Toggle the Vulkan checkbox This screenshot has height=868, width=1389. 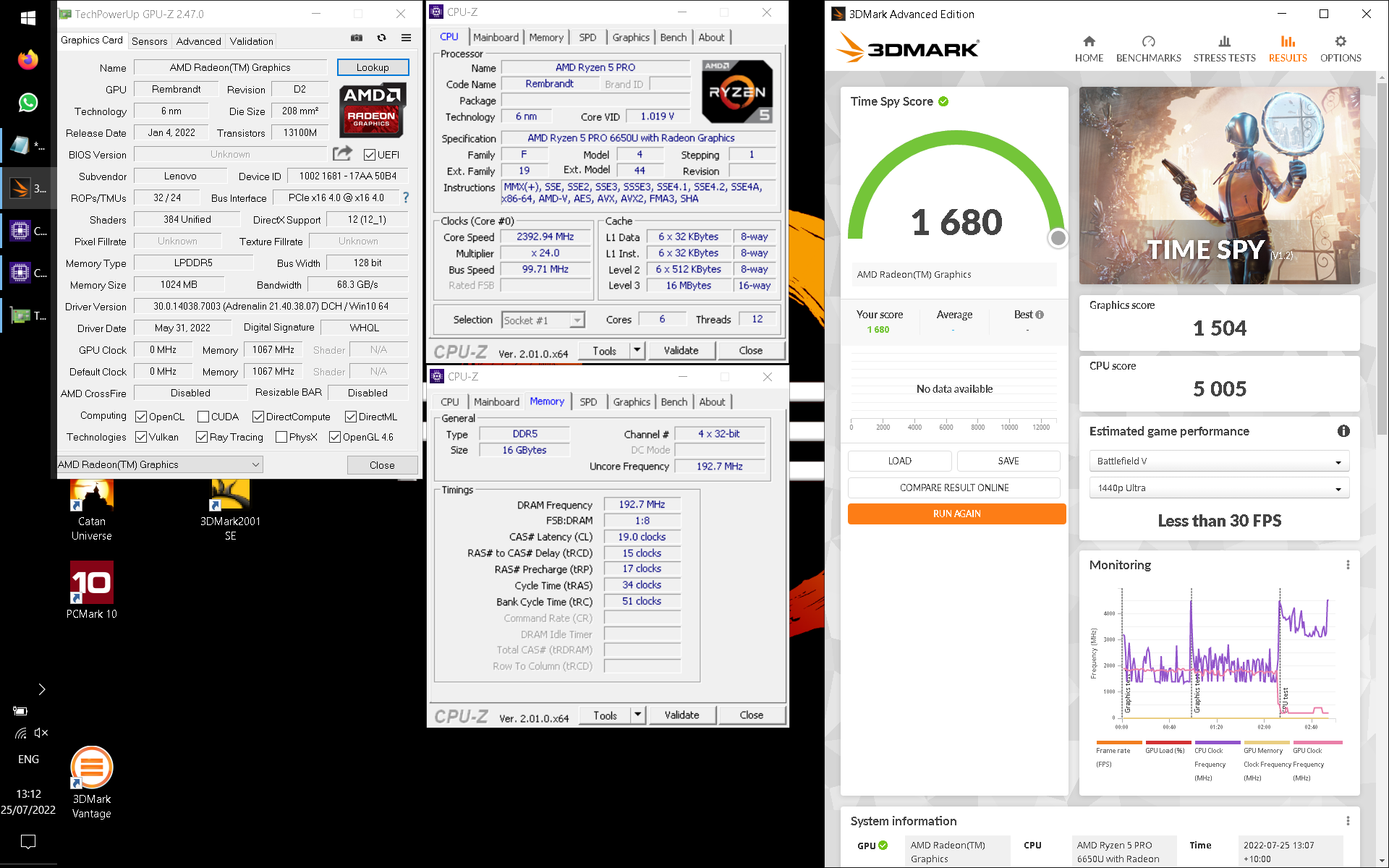[141, 437]
